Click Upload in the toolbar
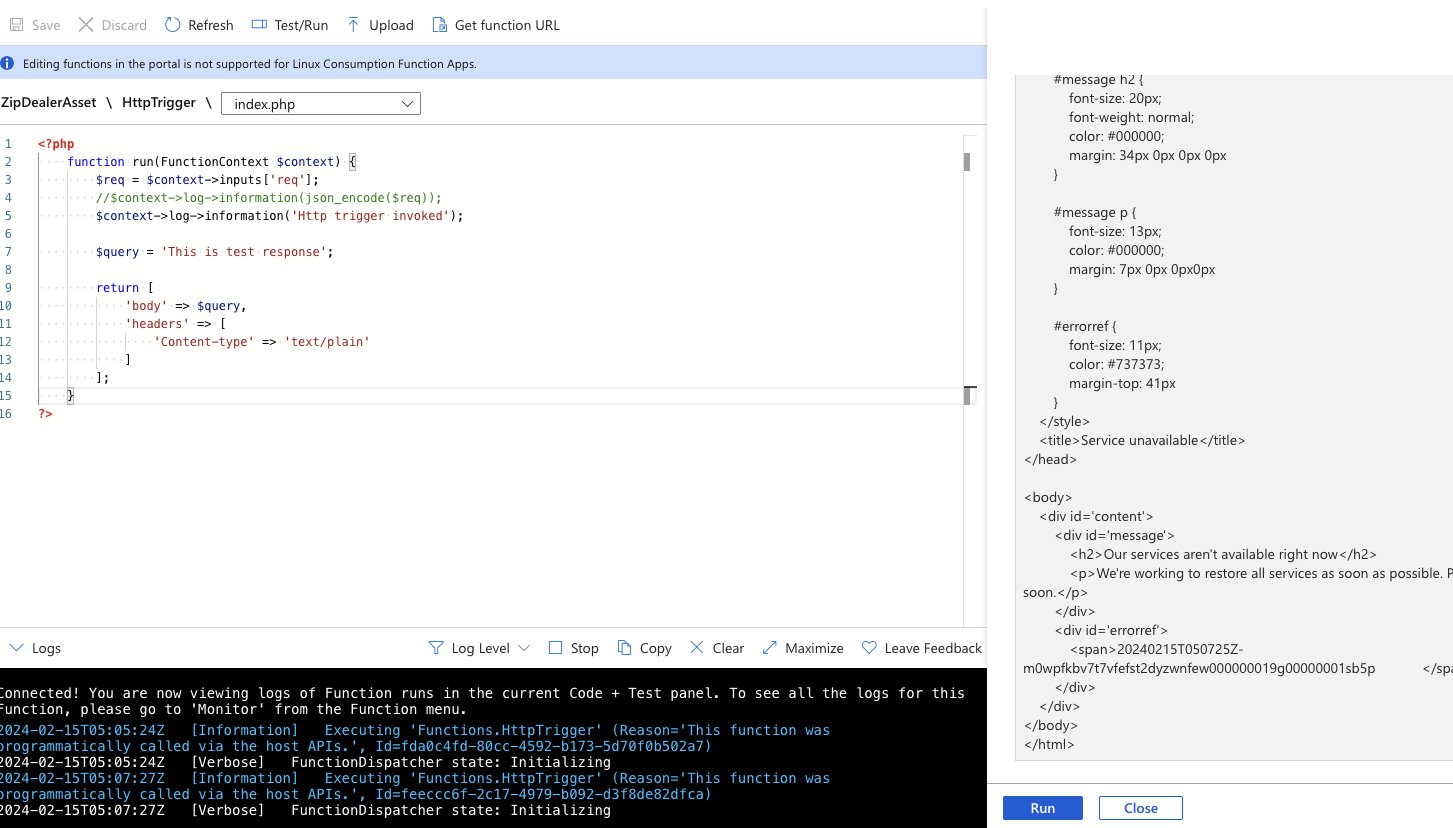Image resolution: width=1453 pixels, height=828 pixels. click(x=380, y=25)
